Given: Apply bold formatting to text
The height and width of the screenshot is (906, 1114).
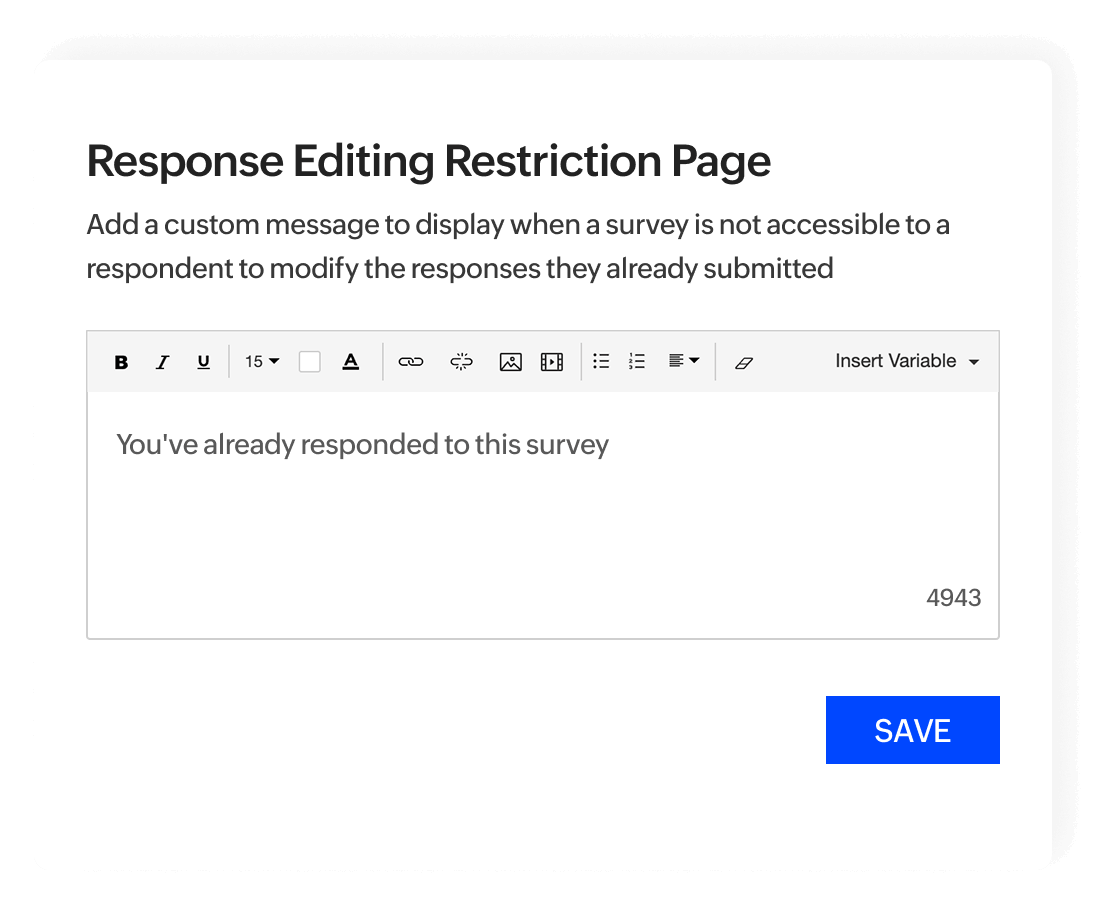Looking at the screenshot, I should click(x=120, y=361).
